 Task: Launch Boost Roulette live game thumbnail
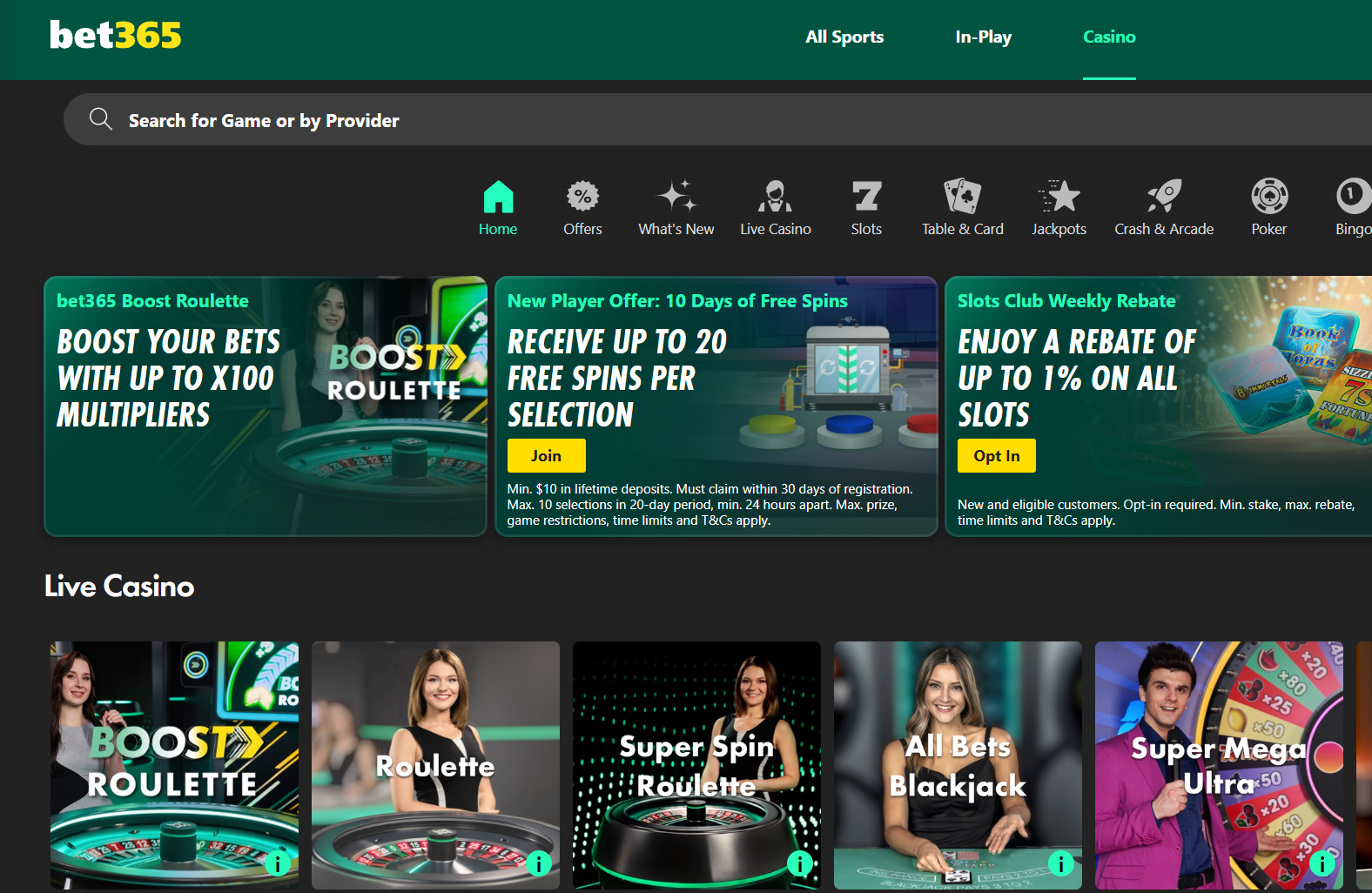174,765
